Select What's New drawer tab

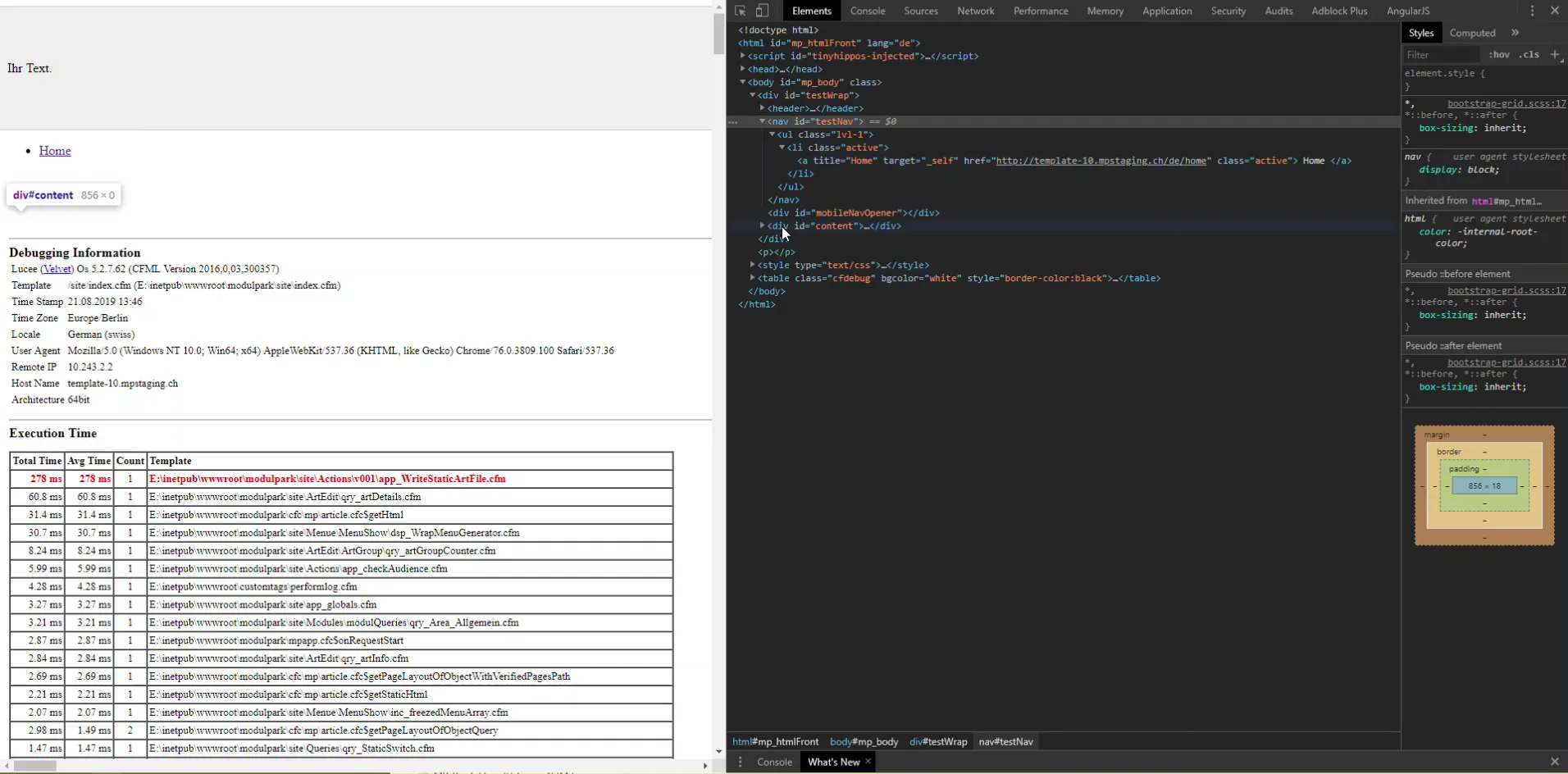833,762
